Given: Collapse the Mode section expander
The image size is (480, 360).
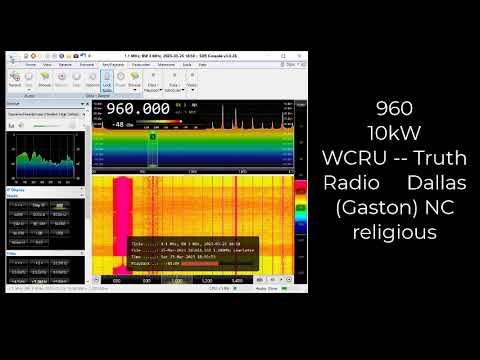Looking at the screenshot, I should coord(82,195).
